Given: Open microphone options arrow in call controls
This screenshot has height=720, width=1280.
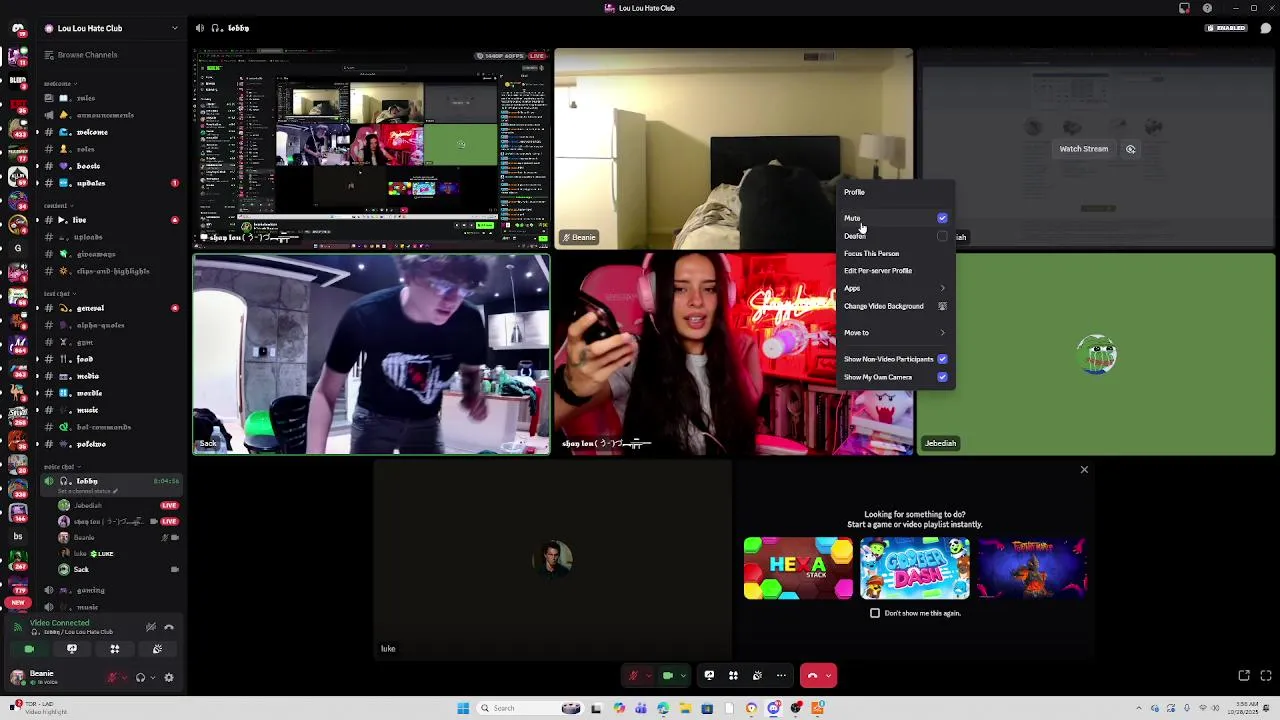Looking at the screenshot, I should [x=647, y=676].
